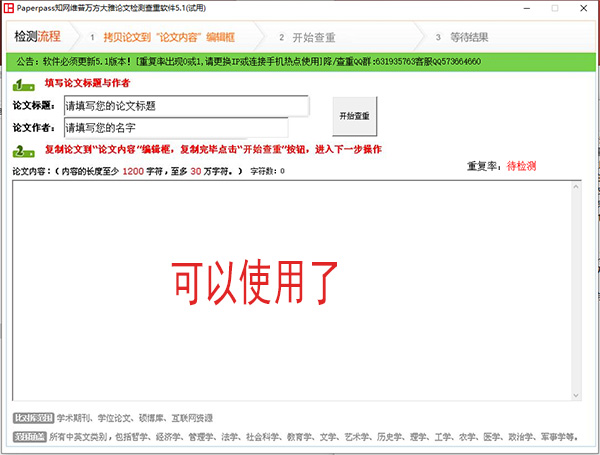This screenshot has height=455, width=600.
Task: Click the scrollbar up arrow in content box
Action: 576,187
